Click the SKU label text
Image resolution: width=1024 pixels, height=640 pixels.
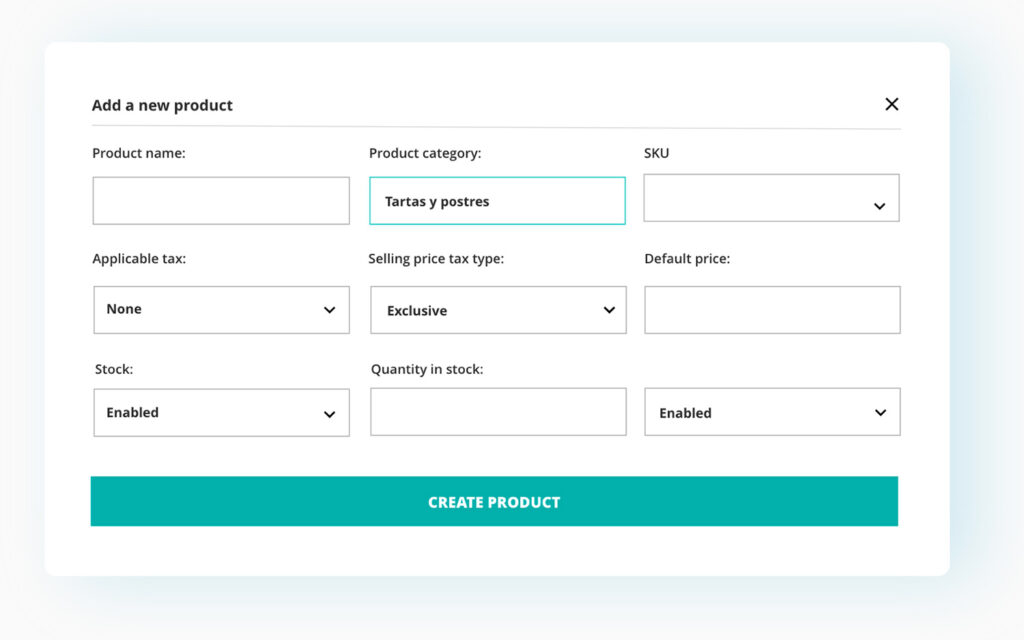coord(657,153)
